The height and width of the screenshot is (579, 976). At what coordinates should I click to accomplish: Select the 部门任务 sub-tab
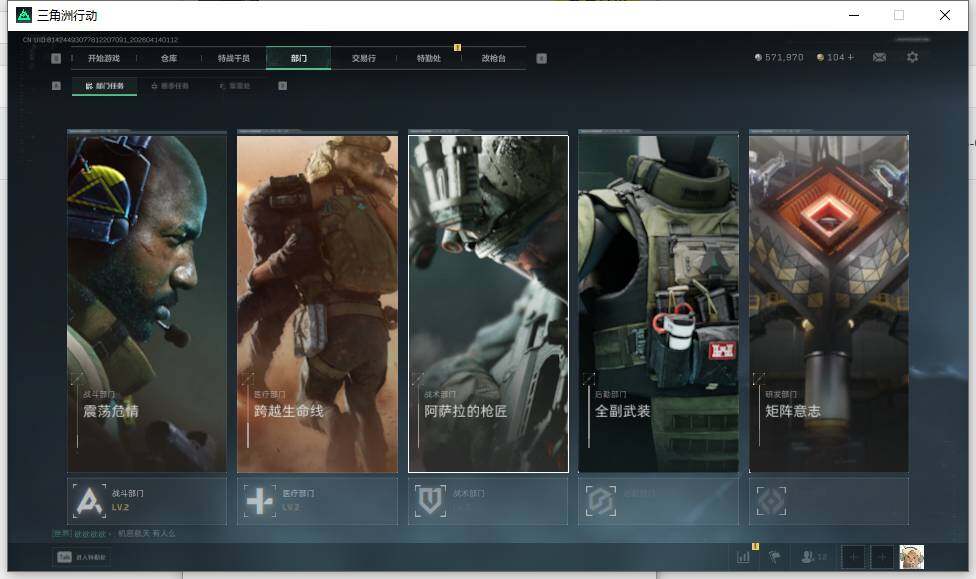tap(105, 86)
